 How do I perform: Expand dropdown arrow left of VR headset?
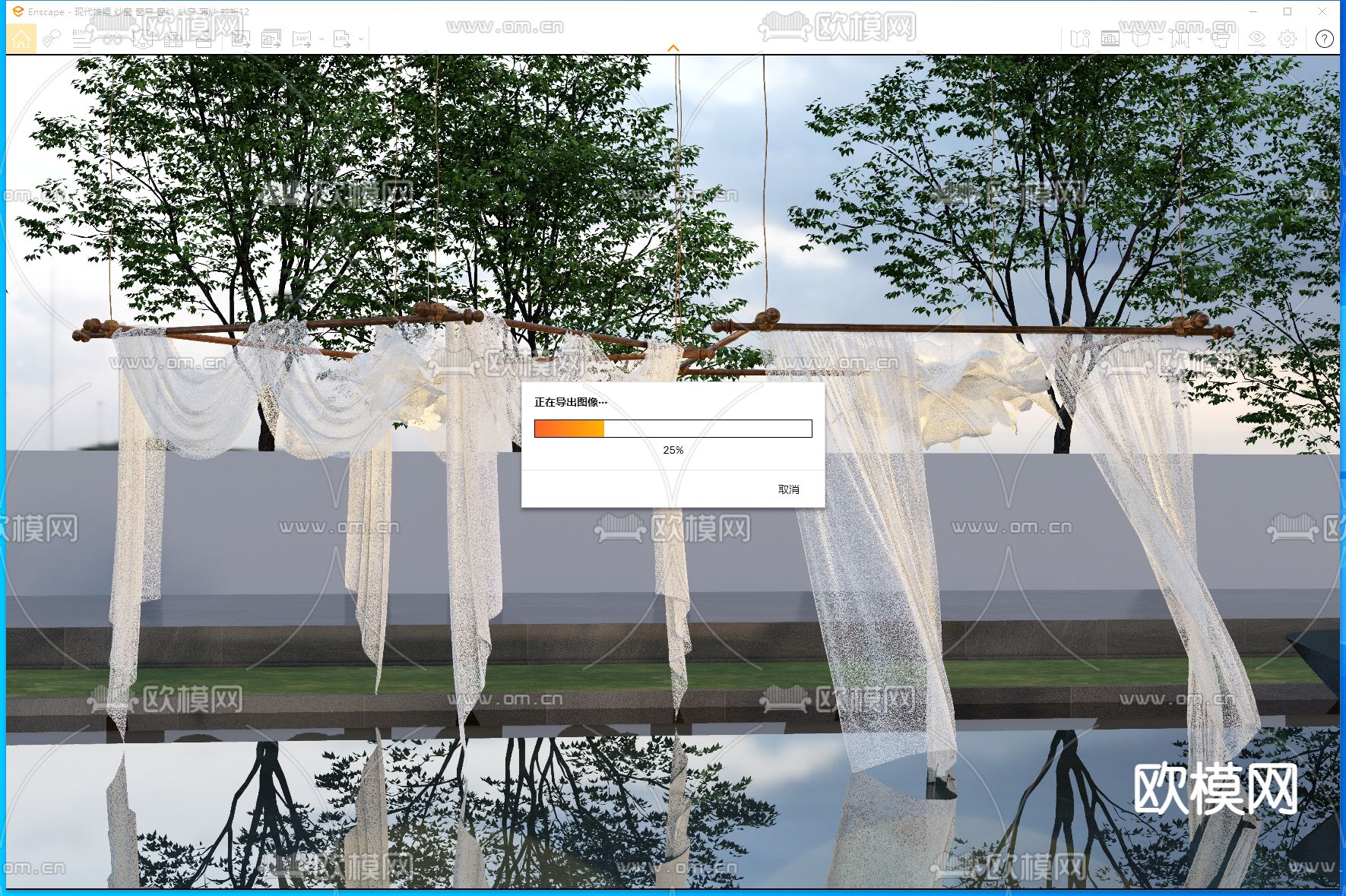pyautogui.click(x=1199, y=39)
